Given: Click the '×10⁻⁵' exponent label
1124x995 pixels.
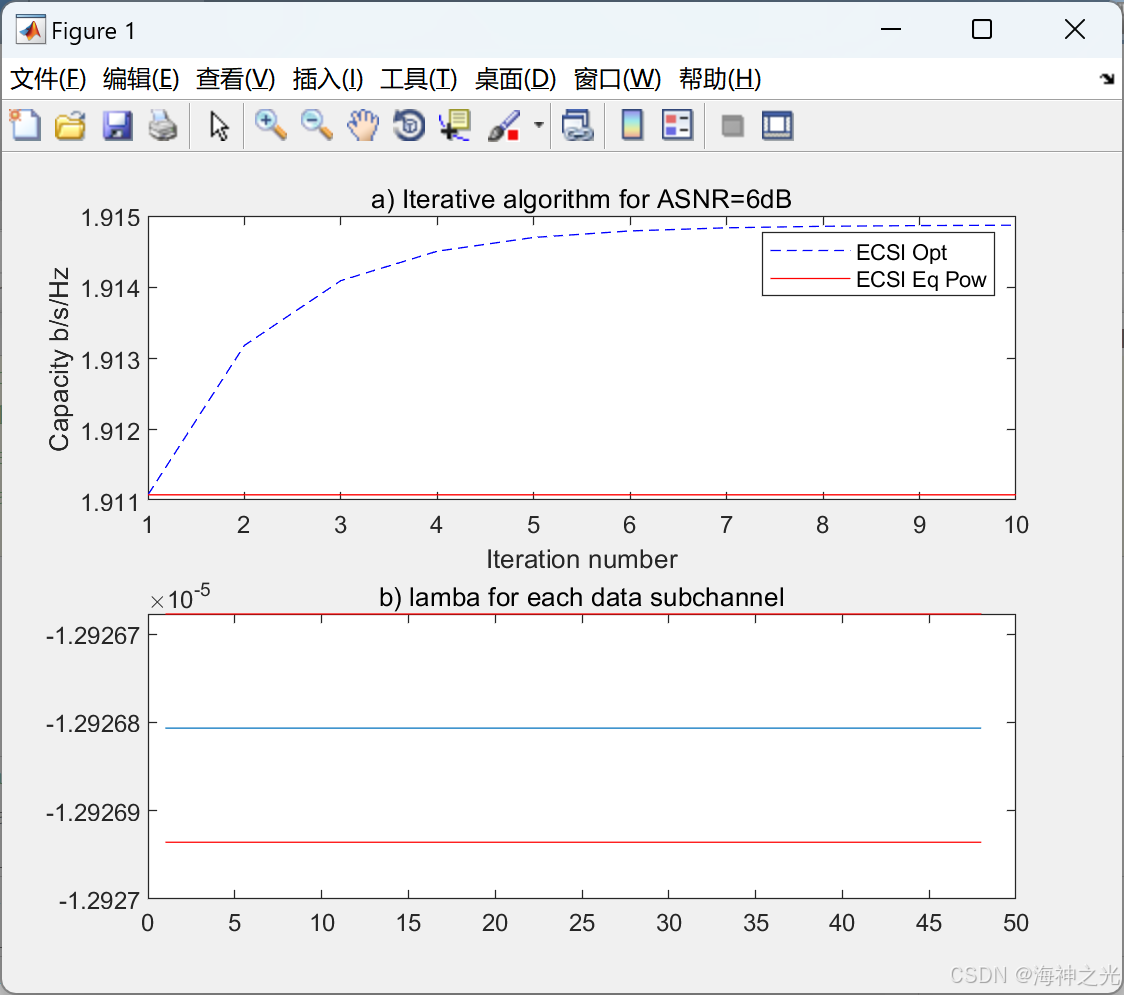Looking at the screenshot, I should click(x=180, y=597).
